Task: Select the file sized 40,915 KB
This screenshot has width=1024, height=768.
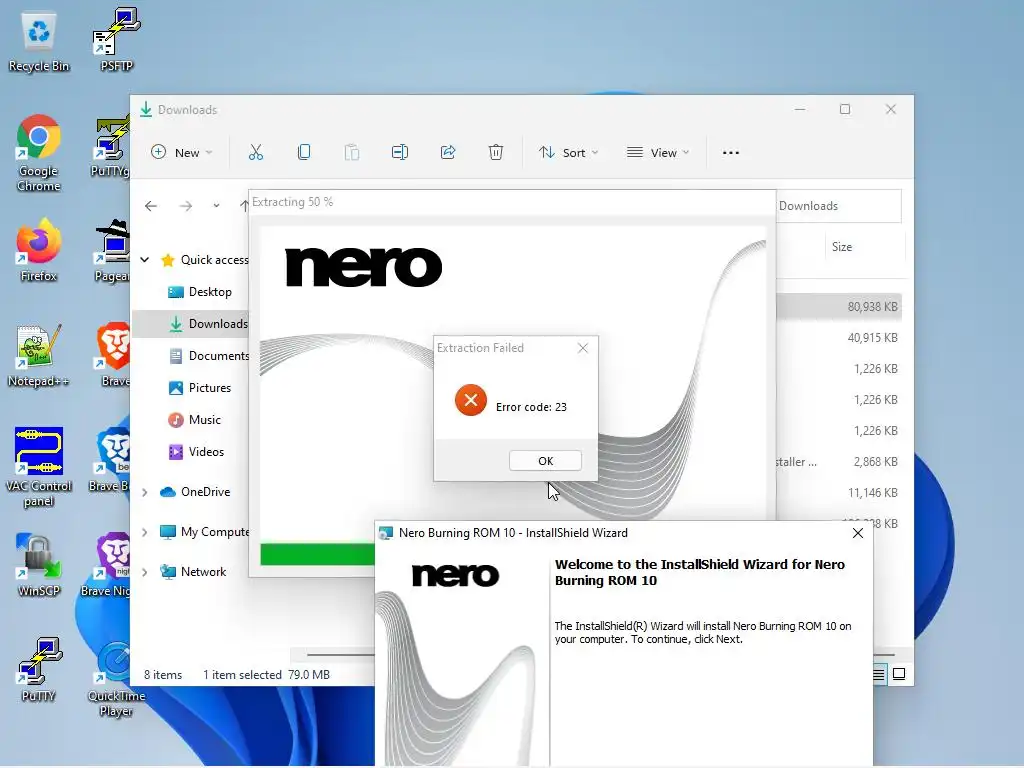Action: coord(839,338)
